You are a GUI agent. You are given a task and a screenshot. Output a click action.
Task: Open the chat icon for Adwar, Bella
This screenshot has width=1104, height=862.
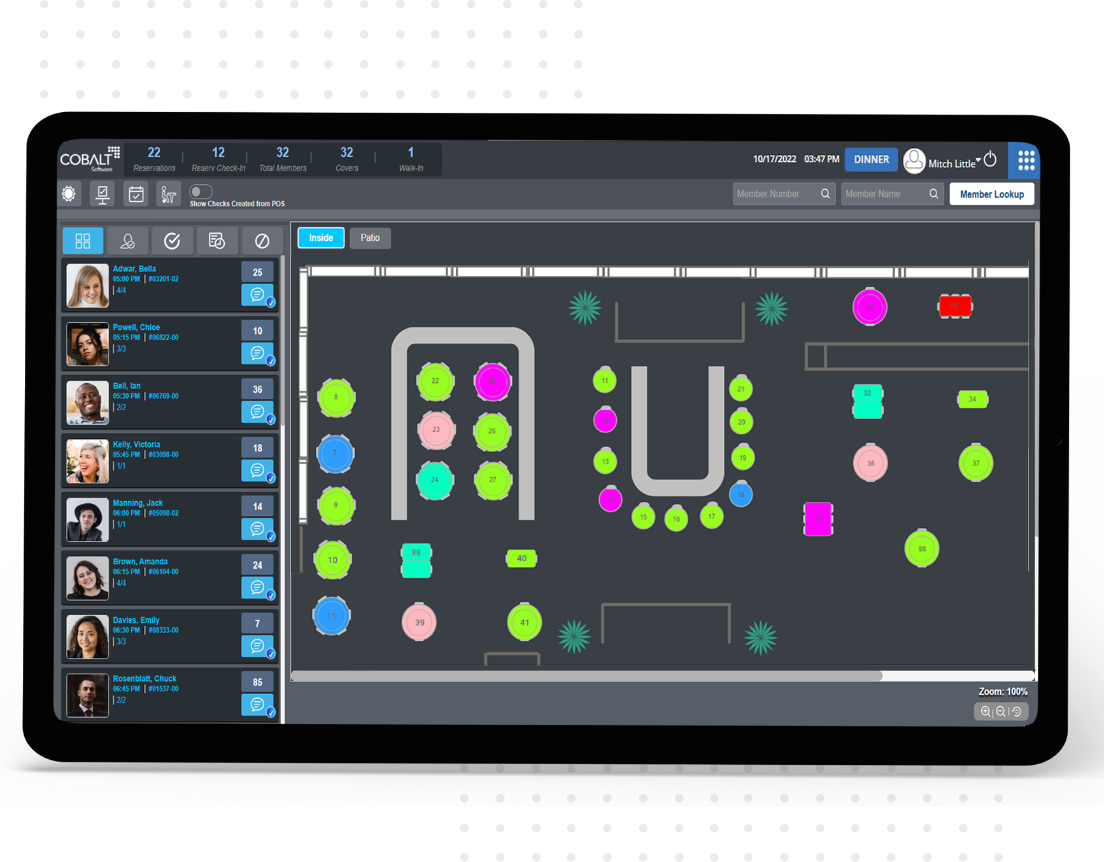pos(258,294)
